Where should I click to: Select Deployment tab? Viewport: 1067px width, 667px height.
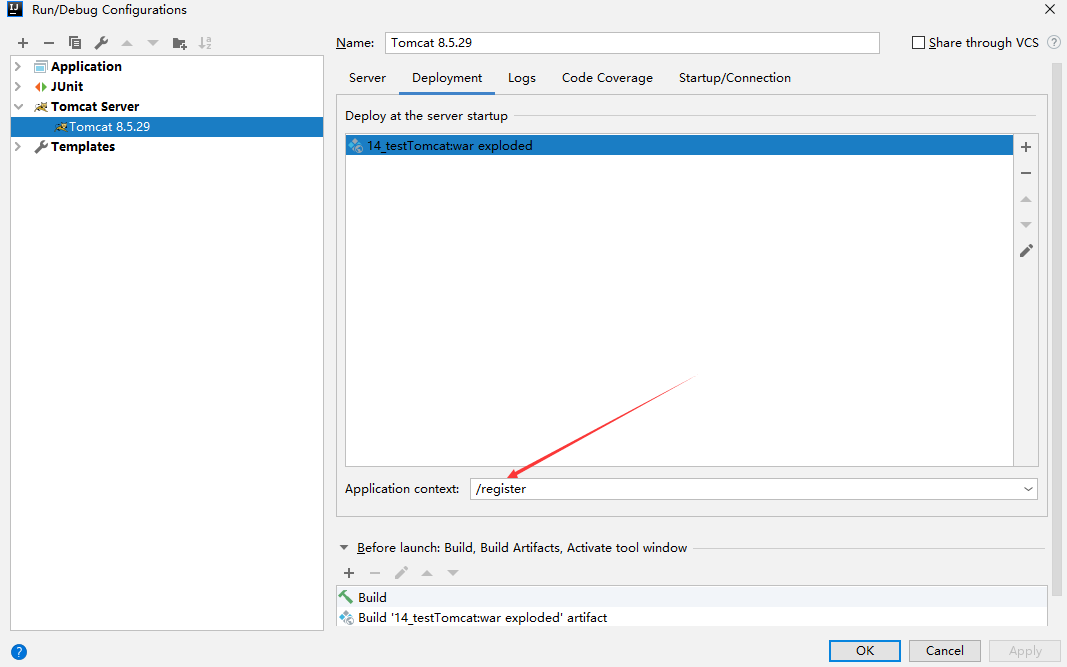447,78
